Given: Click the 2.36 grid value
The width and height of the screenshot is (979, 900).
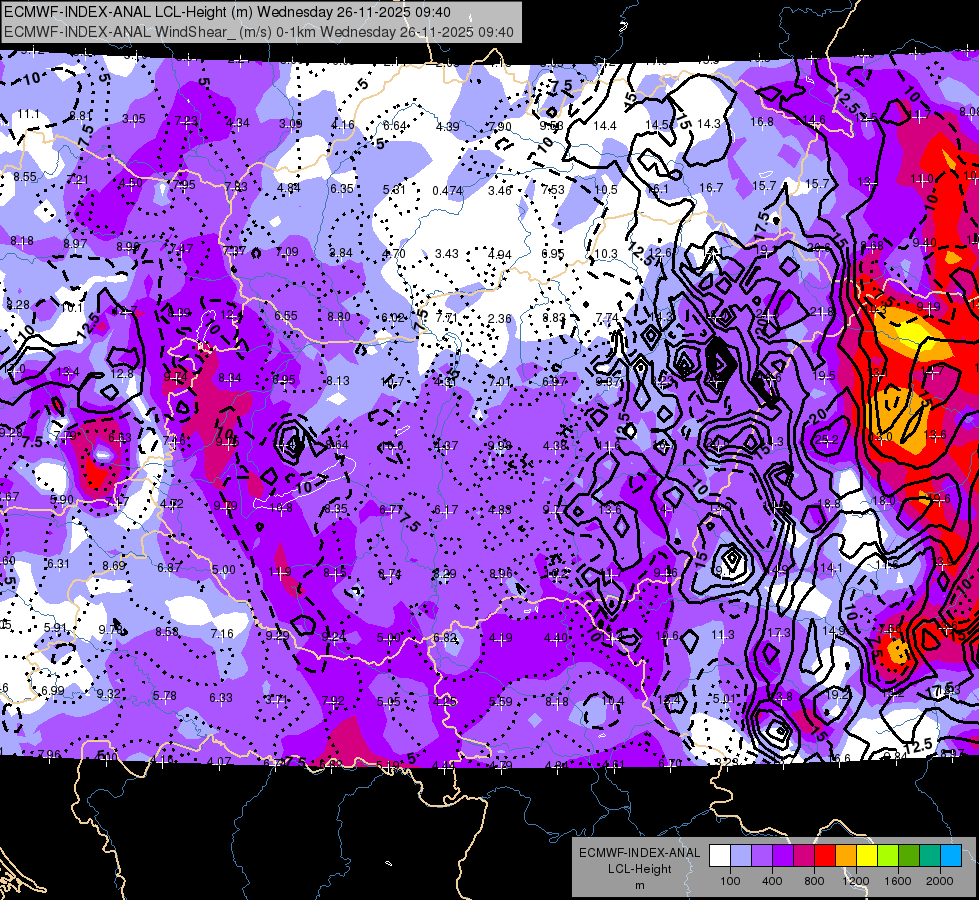Looking at the screenshot, I should point(499,319).
